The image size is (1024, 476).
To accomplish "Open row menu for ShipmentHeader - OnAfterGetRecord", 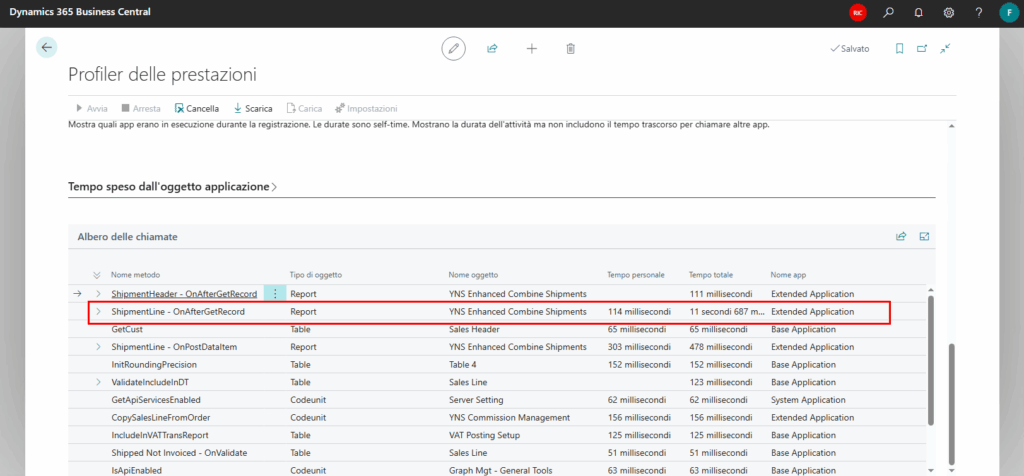I will coord(275,294).
